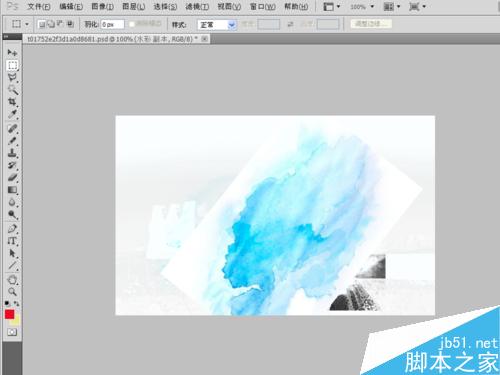Open the 图层(L) menu
500x375 pixels.
[x=133, y=7]
